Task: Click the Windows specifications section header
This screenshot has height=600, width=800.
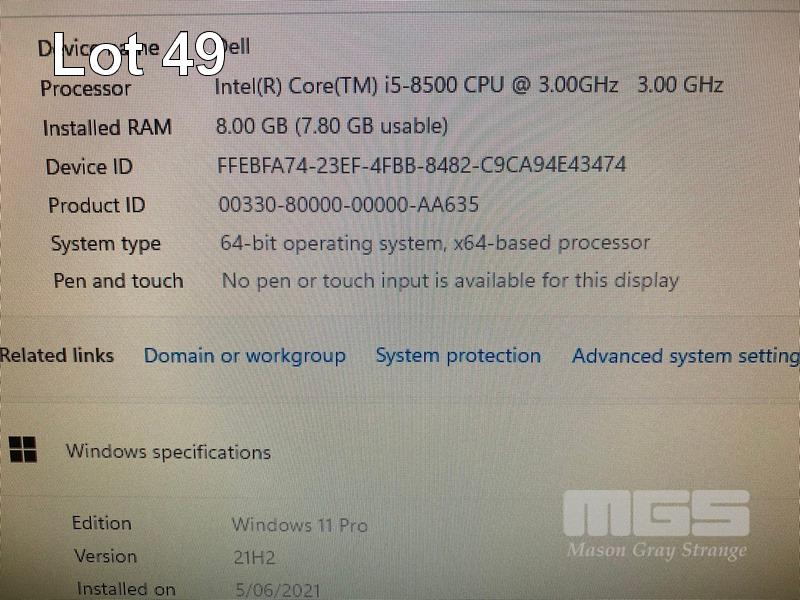Action: pyautogui.click(x=168, y=452)
